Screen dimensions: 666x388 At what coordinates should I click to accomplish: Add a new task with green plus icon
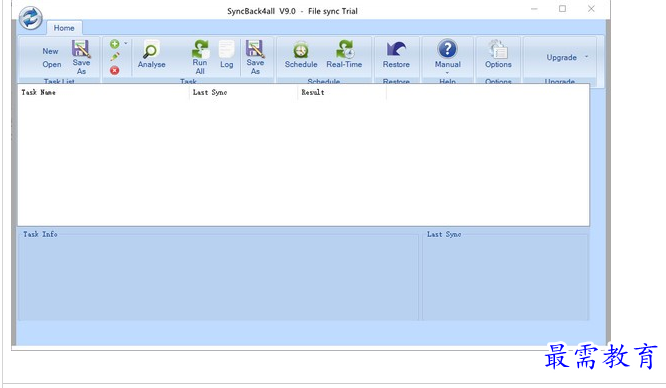114,44
